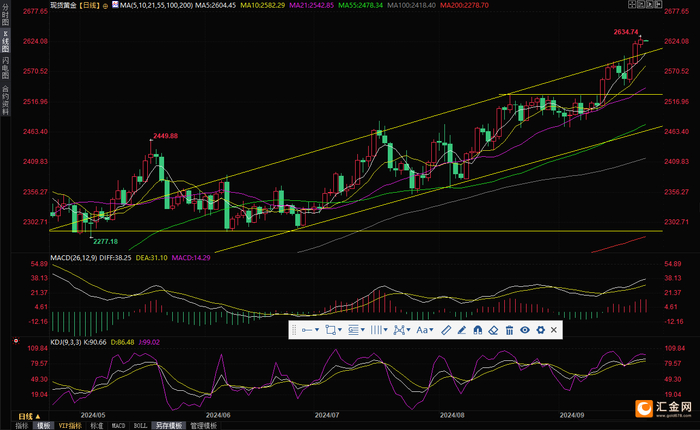The height and width of the screenshot is (430, 700).
Task: Switch to the K线图 side tab
Action: pyautogui.click(x=5, y=42)
